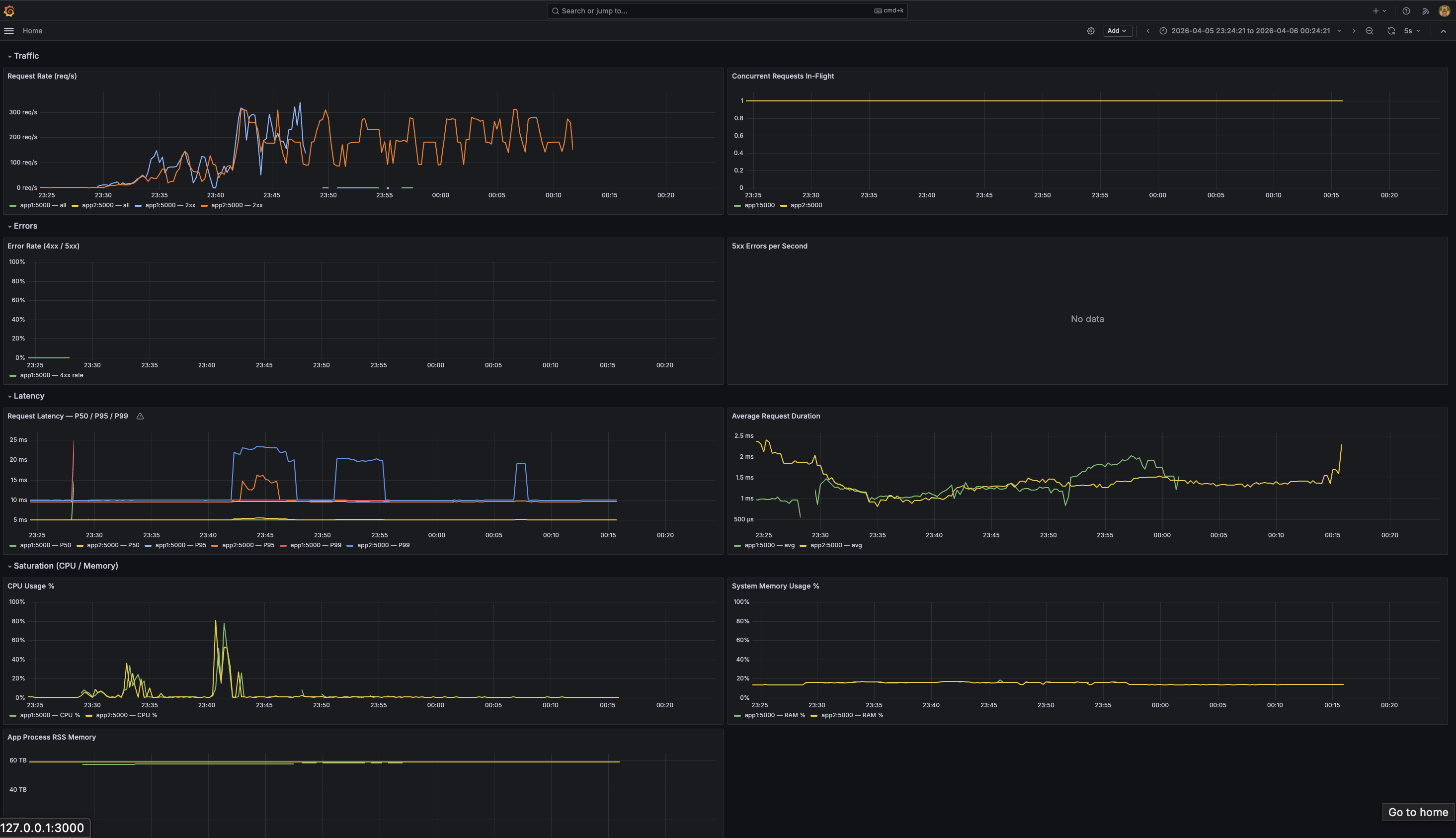Click the zoom out time range icon
Image resolution: width=1456 pixels, height=838 pixels.
[x=1369, y=31]
